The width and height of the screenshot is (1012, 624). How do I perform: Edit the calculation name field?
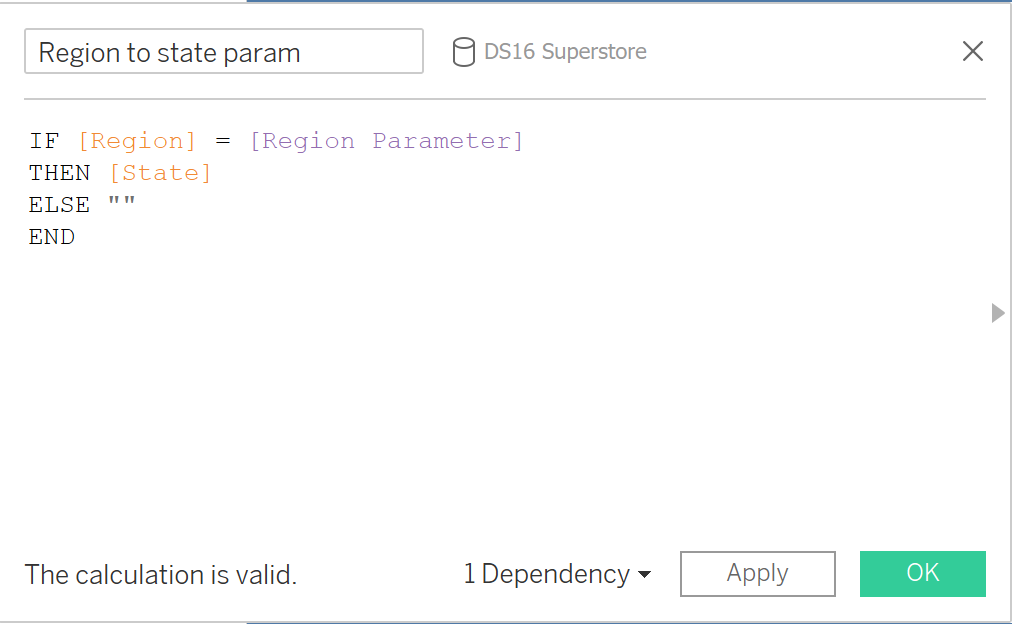click(x=224, y=51)
